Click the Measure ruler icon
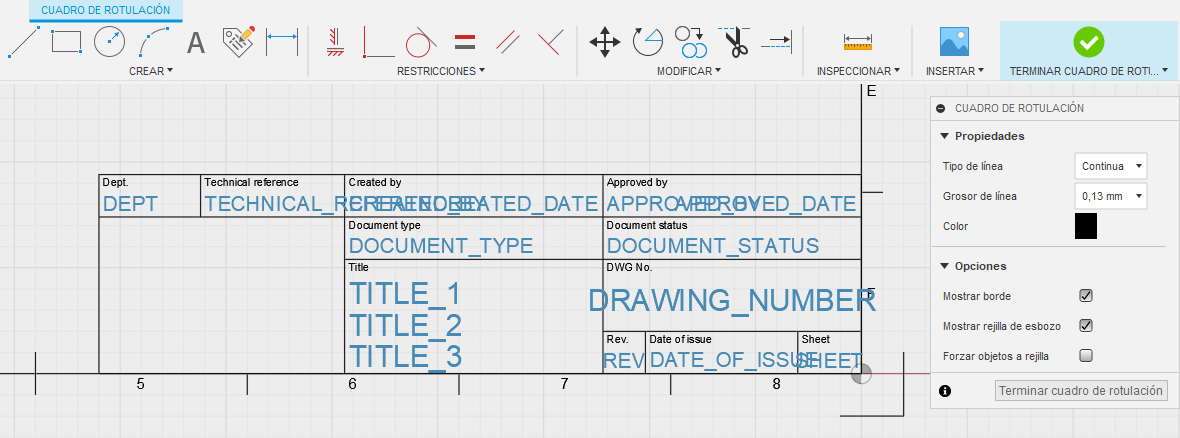Image resolution: width=1180 pixels, height=438 pixels. point(857,42)
